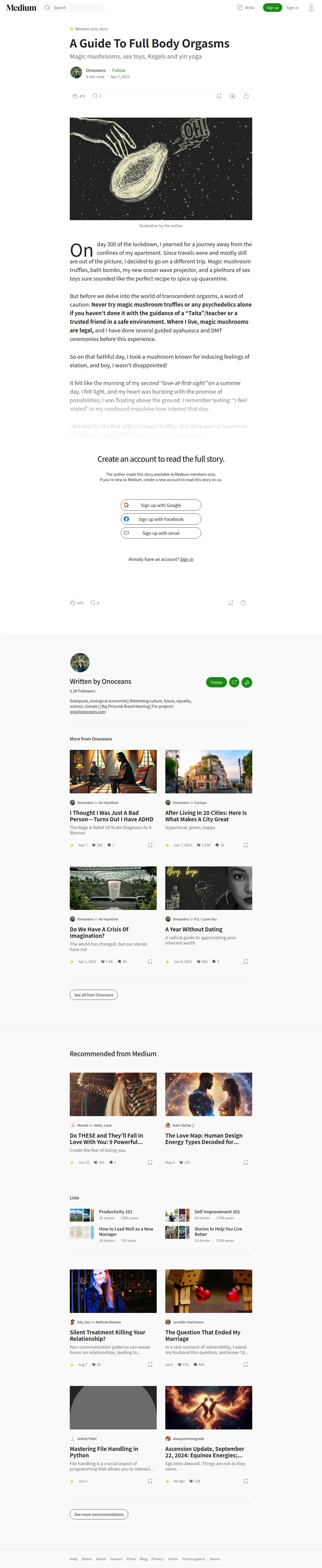Bookmark 'A Year Without Dating' card
The height and width of the screenshot is (1568, 322).
tap(246, 962)
